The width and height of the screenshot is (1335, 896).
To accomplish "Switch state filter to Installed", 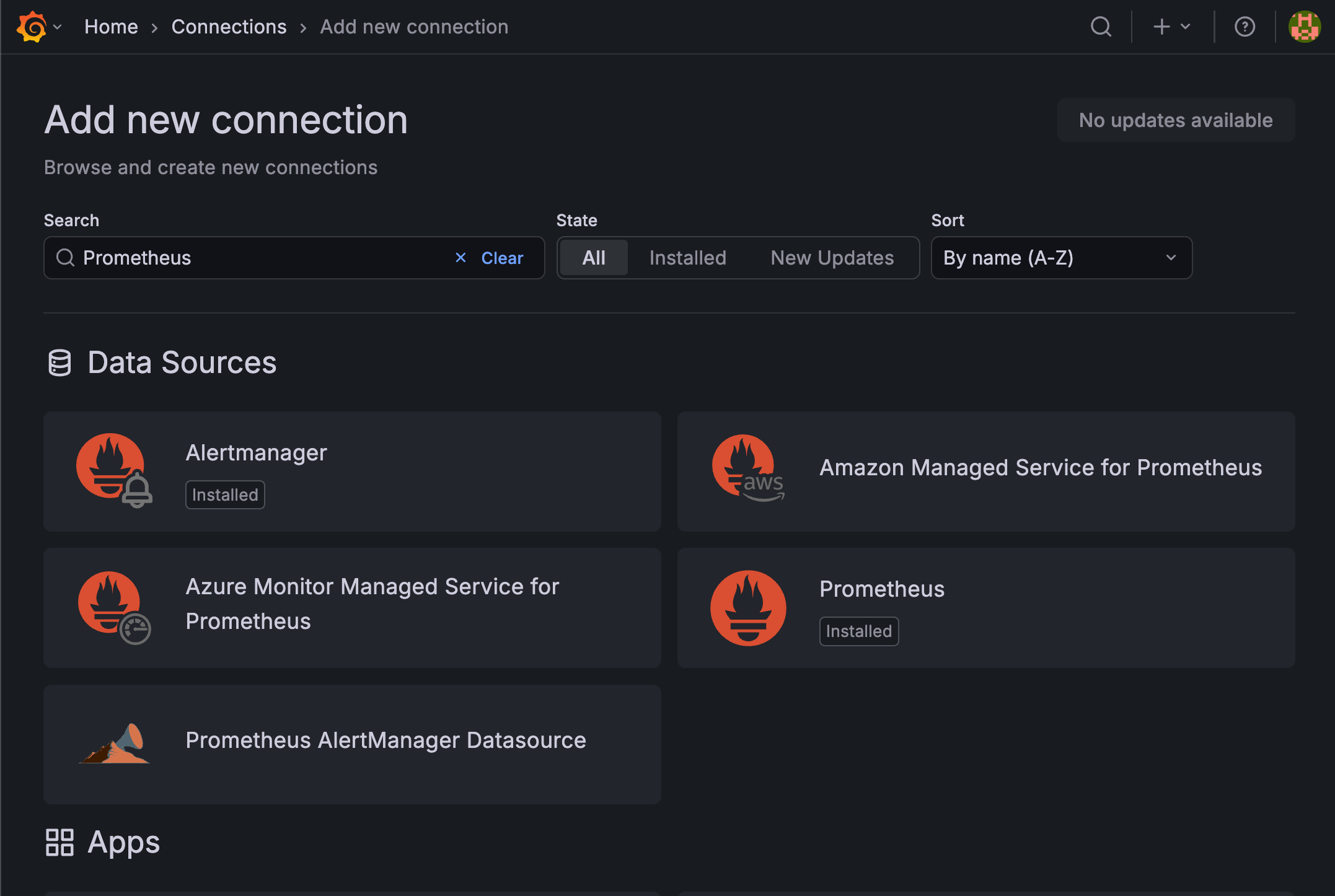I will pos(688,258).
